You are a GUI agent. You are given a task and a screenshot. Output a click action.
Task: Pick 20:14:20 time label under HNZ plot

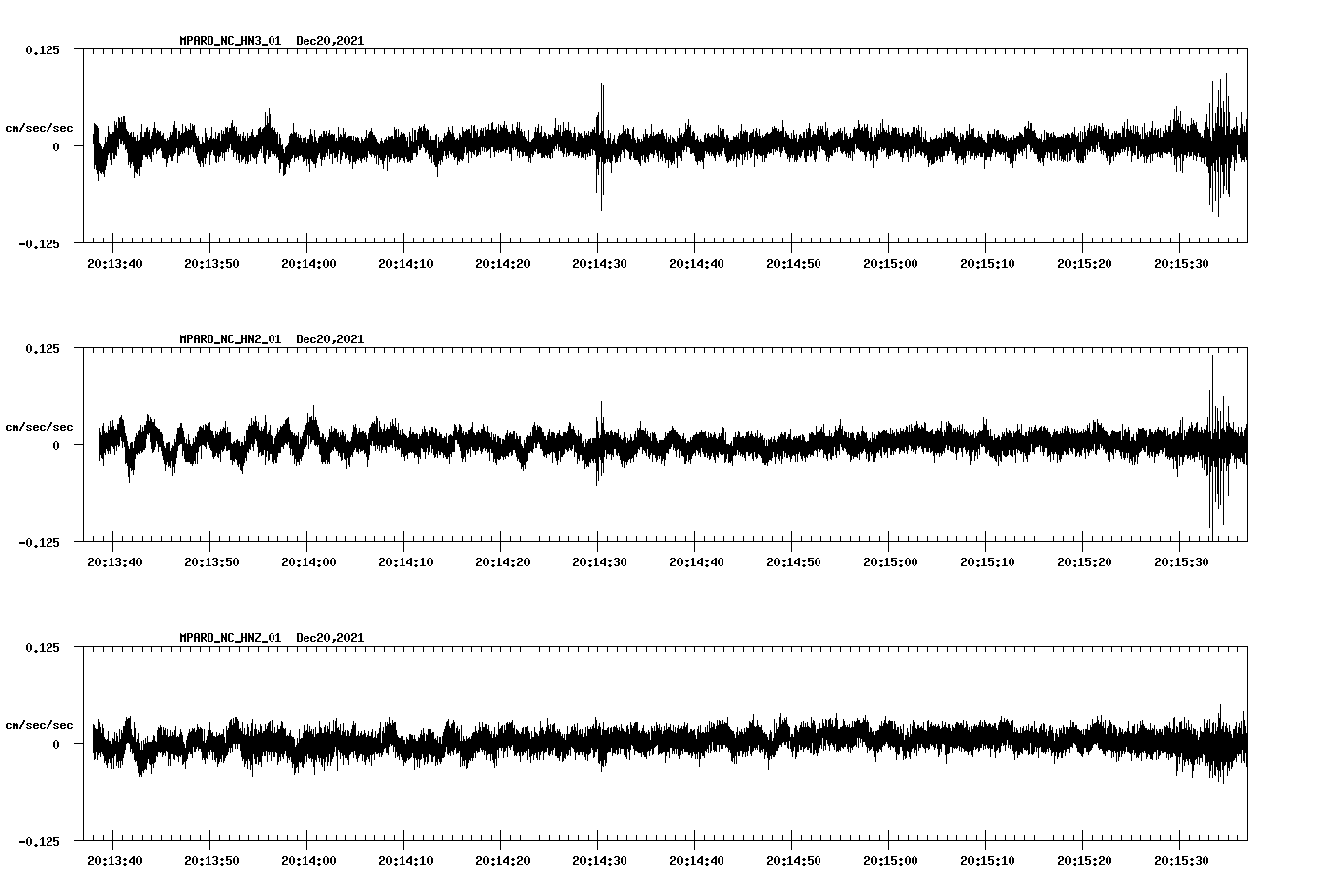502,860
